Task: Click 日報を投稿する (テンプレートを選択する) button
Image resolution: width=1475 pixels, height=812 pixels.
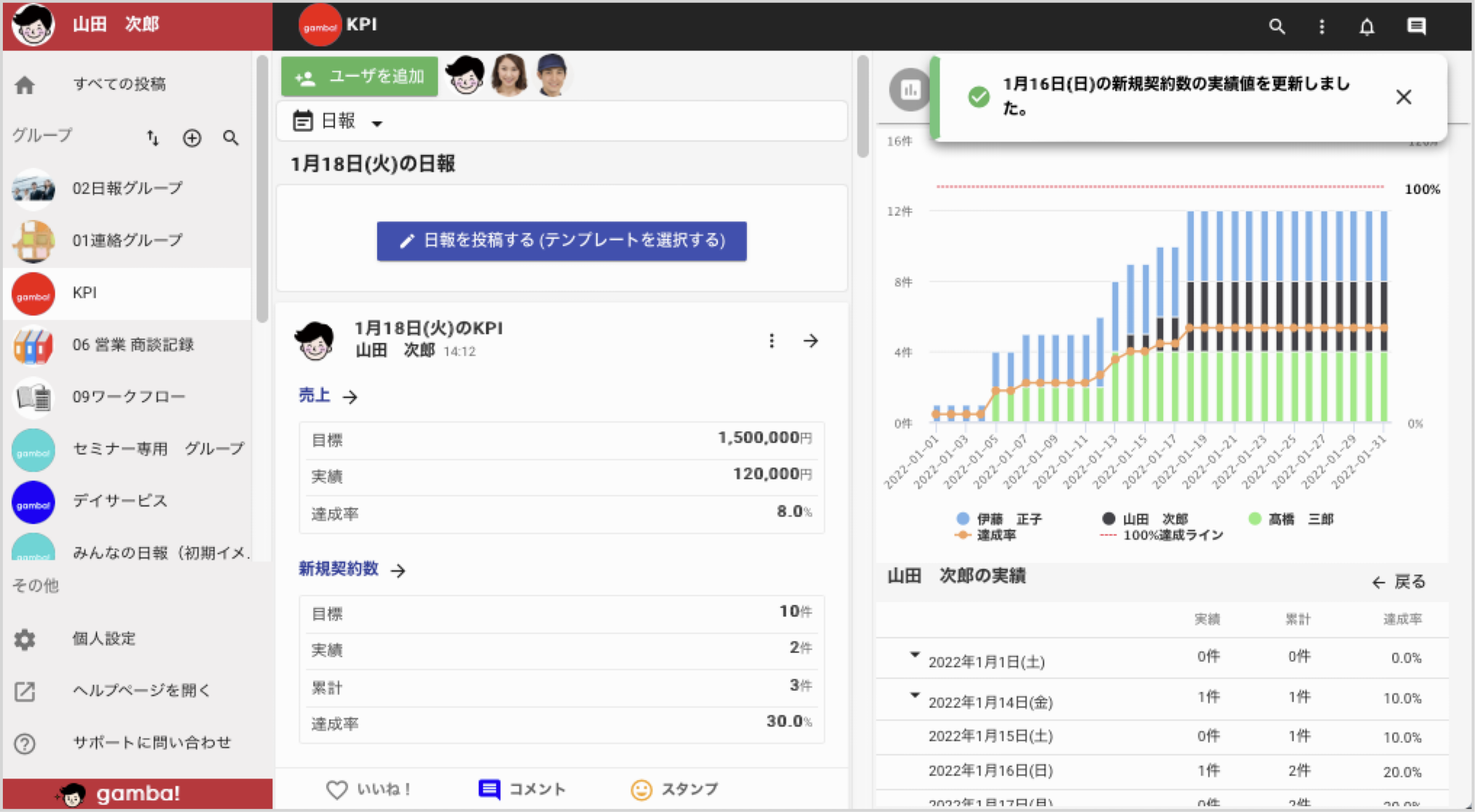Action: pos(562,241)
